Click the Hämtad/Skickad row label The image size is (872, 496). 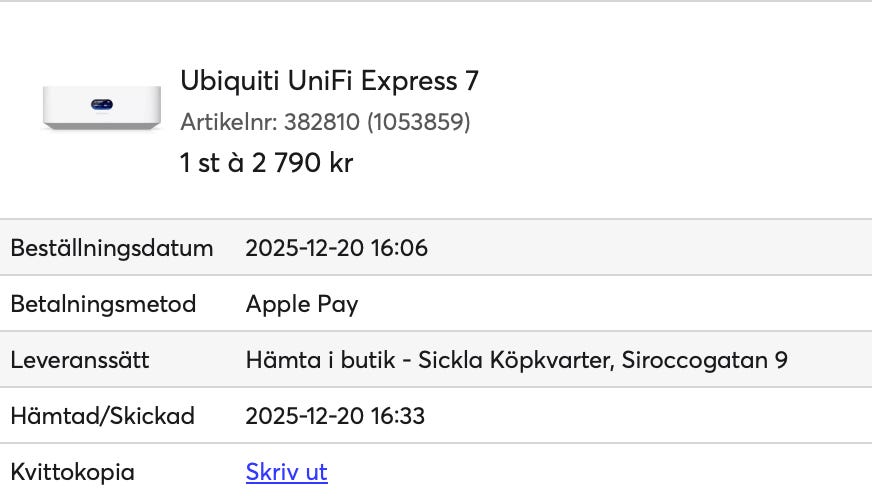pyautogui.click(x=102, y=416)
